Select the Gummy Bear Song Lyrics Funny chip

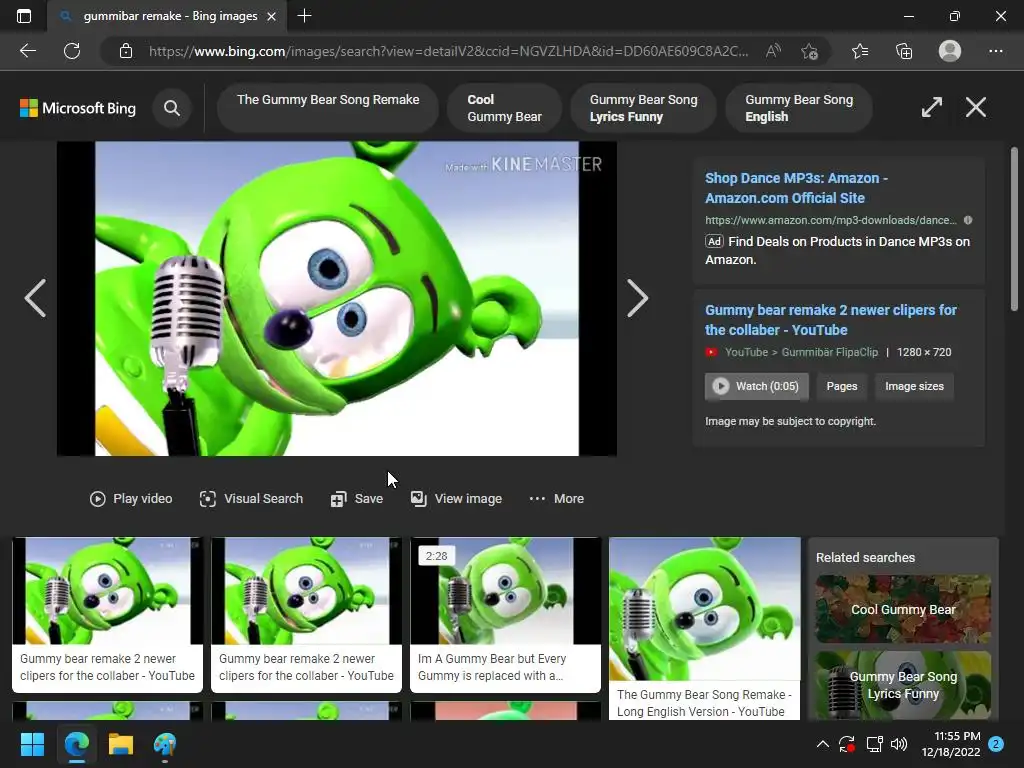click(643, 108)
